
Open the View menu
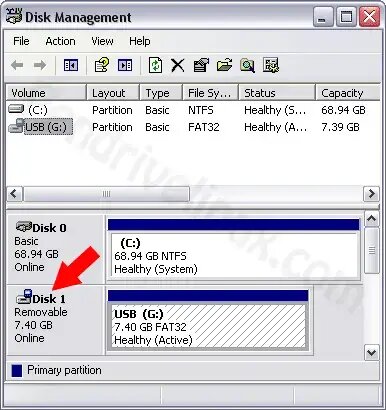coord(102,41)
